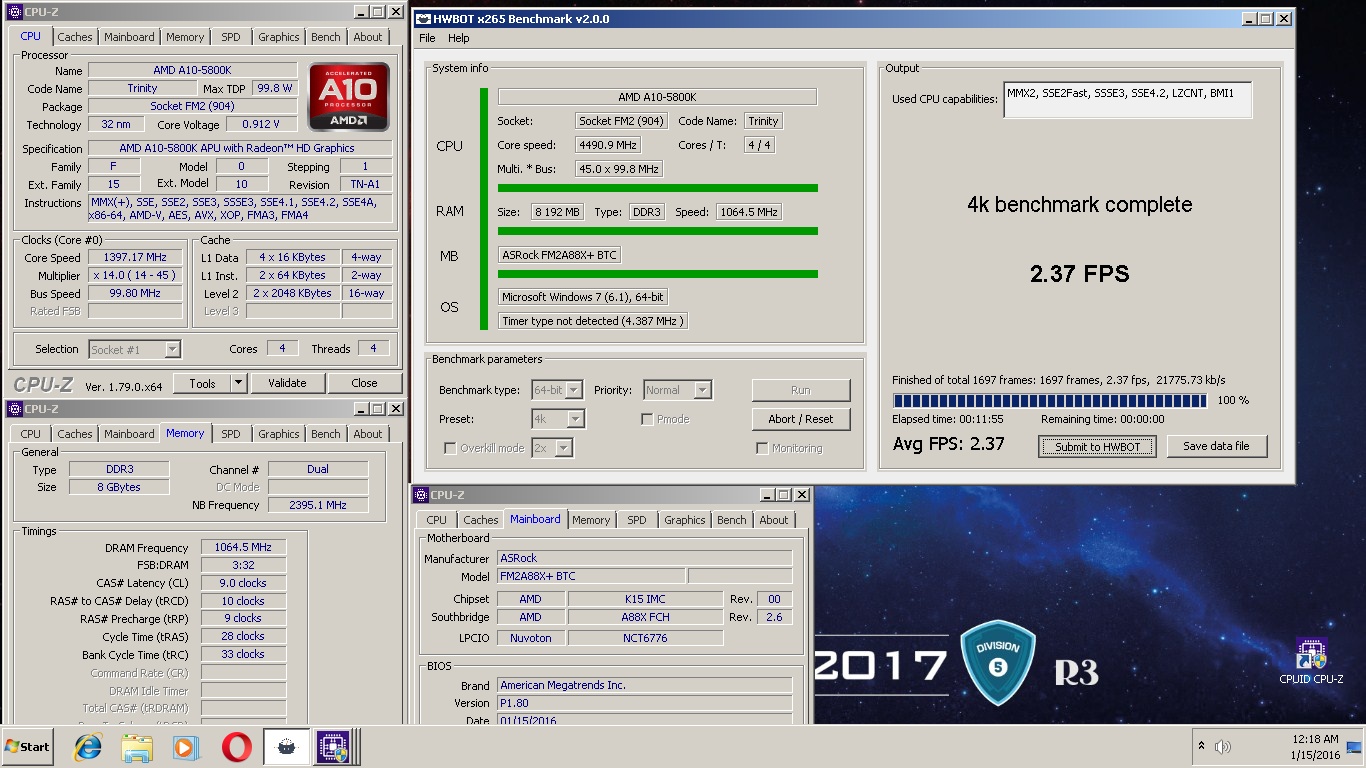Click LPCIO NCT6776 field
The image size is (1366, 768).
point(645,637)
